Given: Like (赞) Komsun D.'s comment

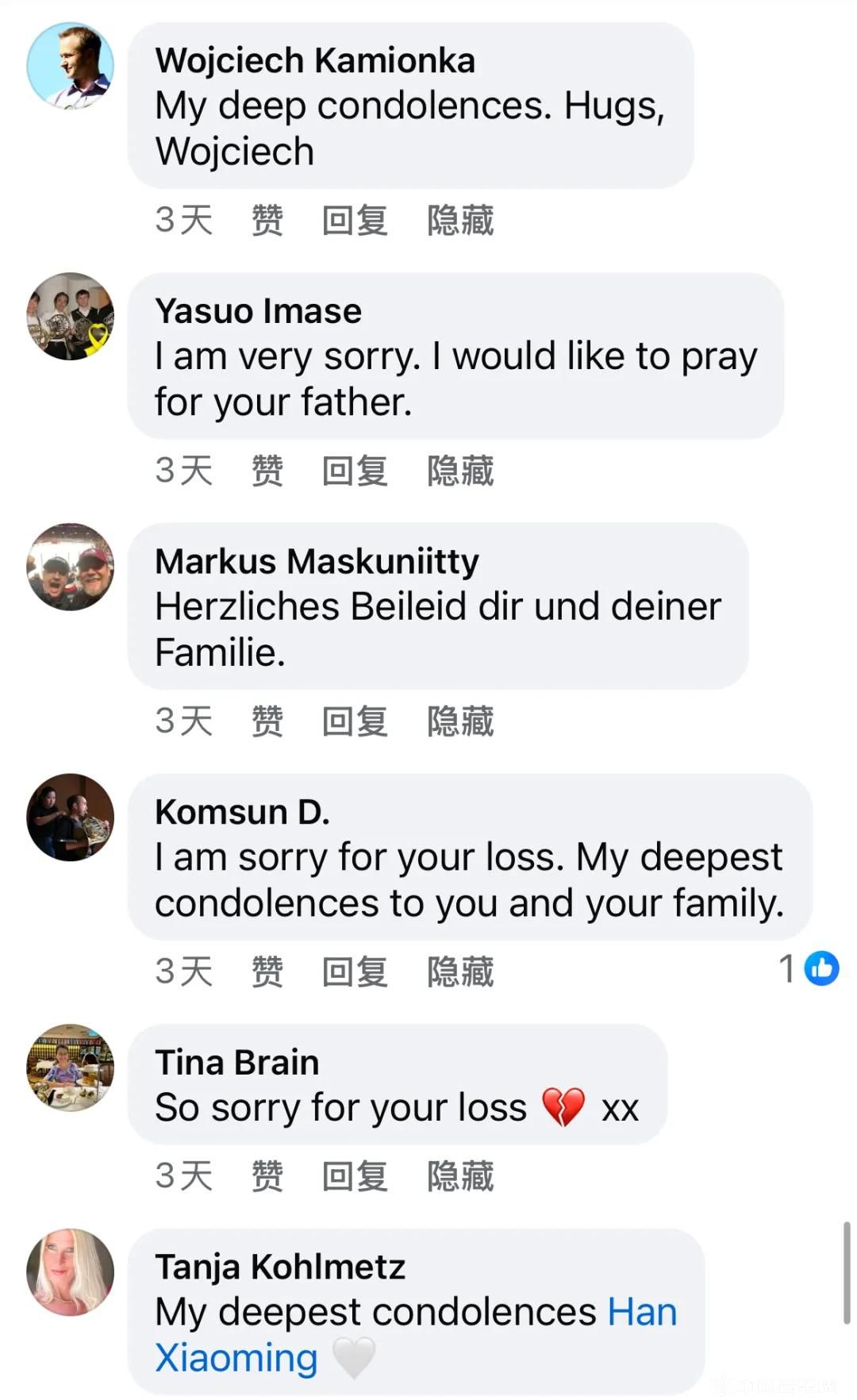Looking at the screenshot, I should (x=267, y=971).
